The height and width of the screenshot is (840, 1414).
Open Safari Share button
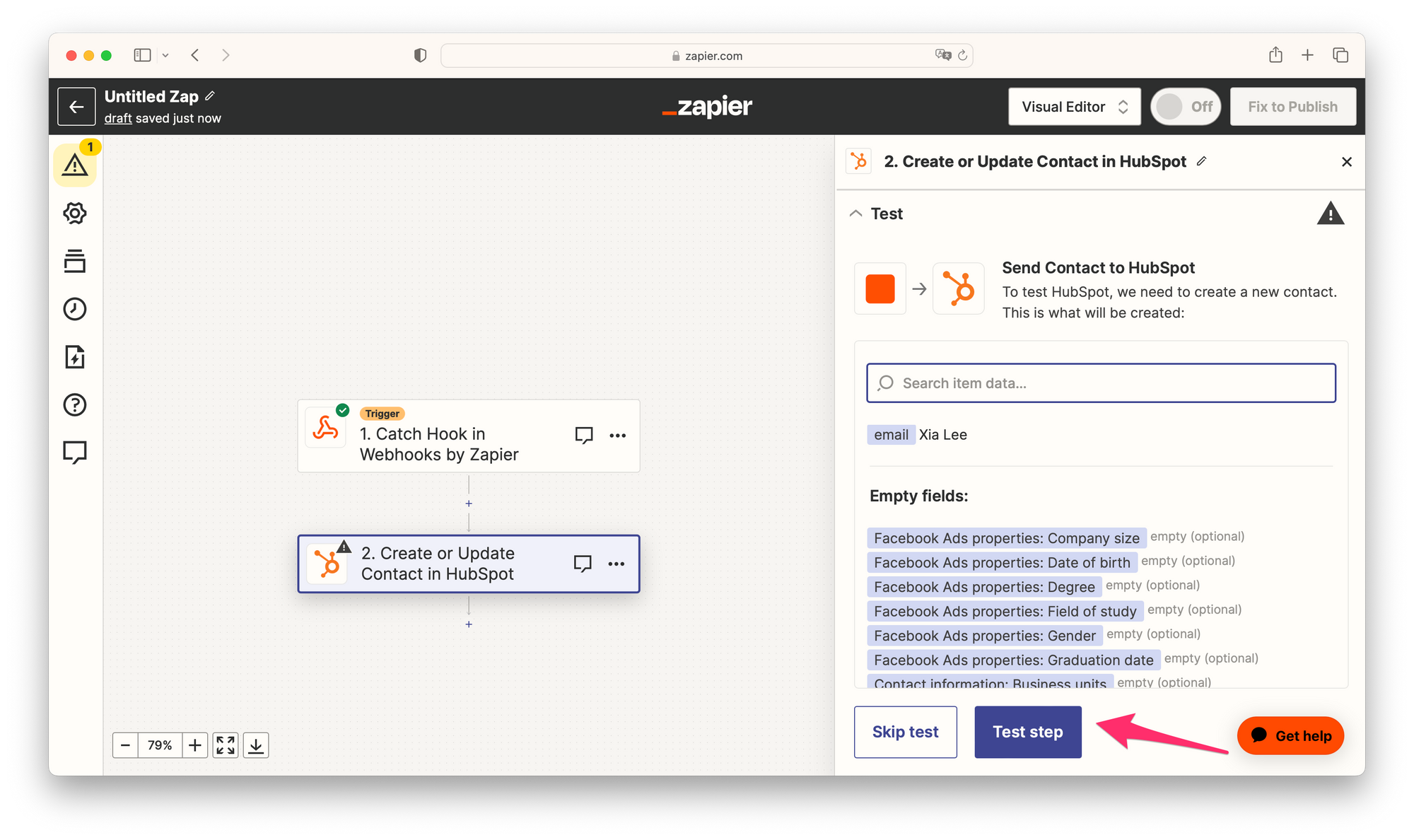pyautogui.click(x=1275, y=55)
